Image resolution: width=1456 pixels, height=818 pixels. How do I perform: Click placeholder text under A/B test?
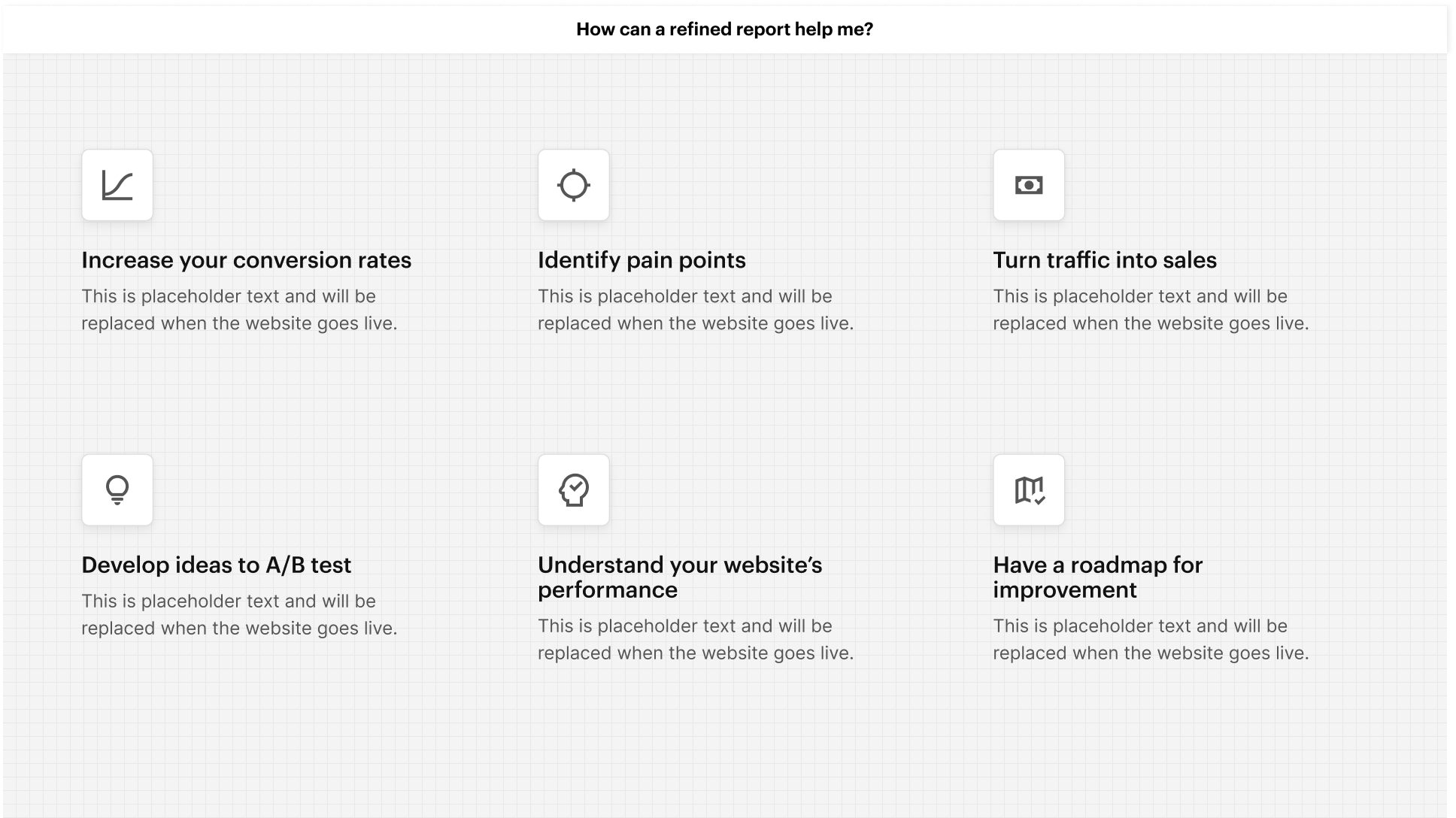[x=239, y=614]
